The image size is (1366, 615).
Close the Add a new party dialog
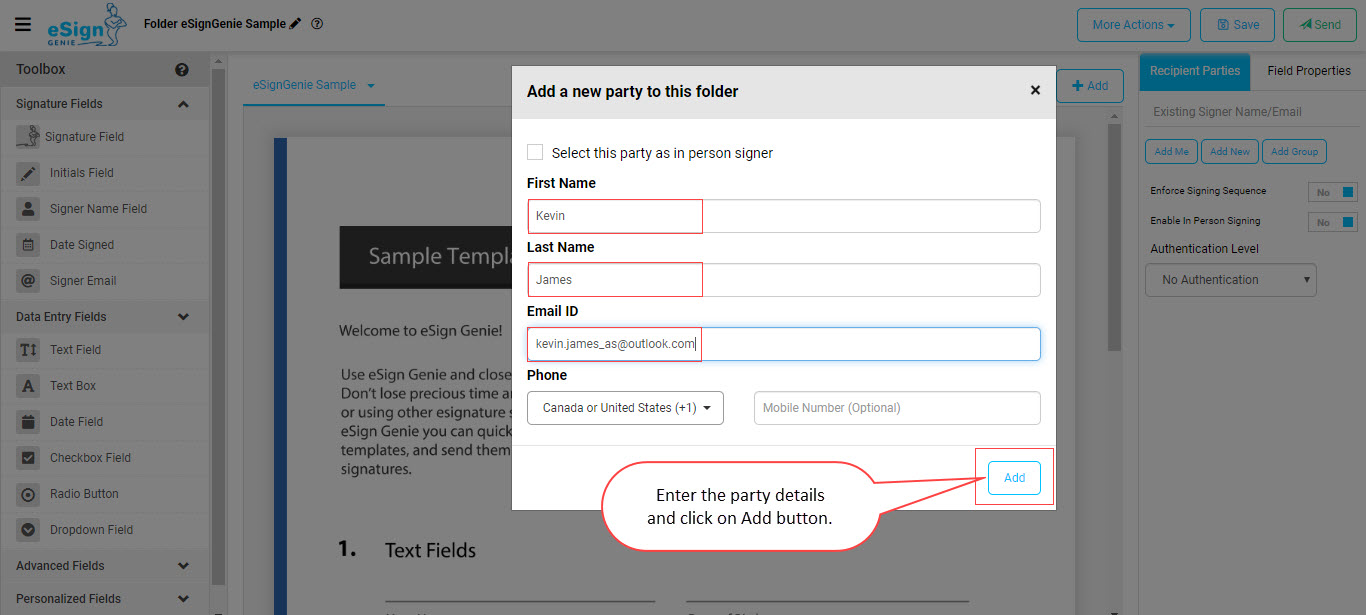(1035, 91)
